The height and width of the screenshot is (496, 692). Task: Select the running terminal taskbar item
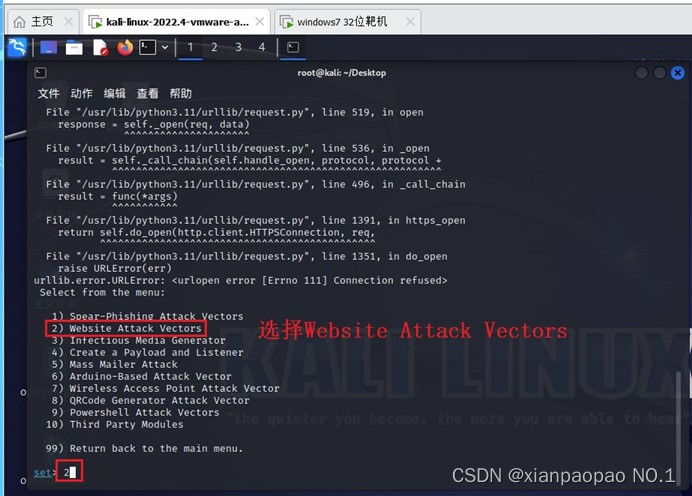coord(293,47)
